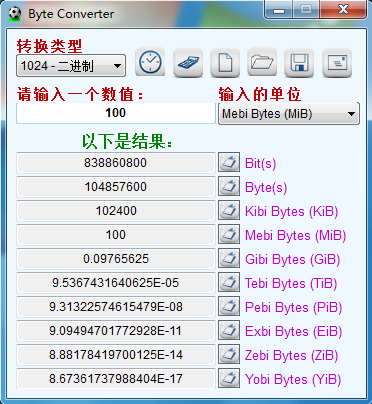Click the ZiB result 8.88178419700125E-14

pyautogui.click(x=116, y=355)
